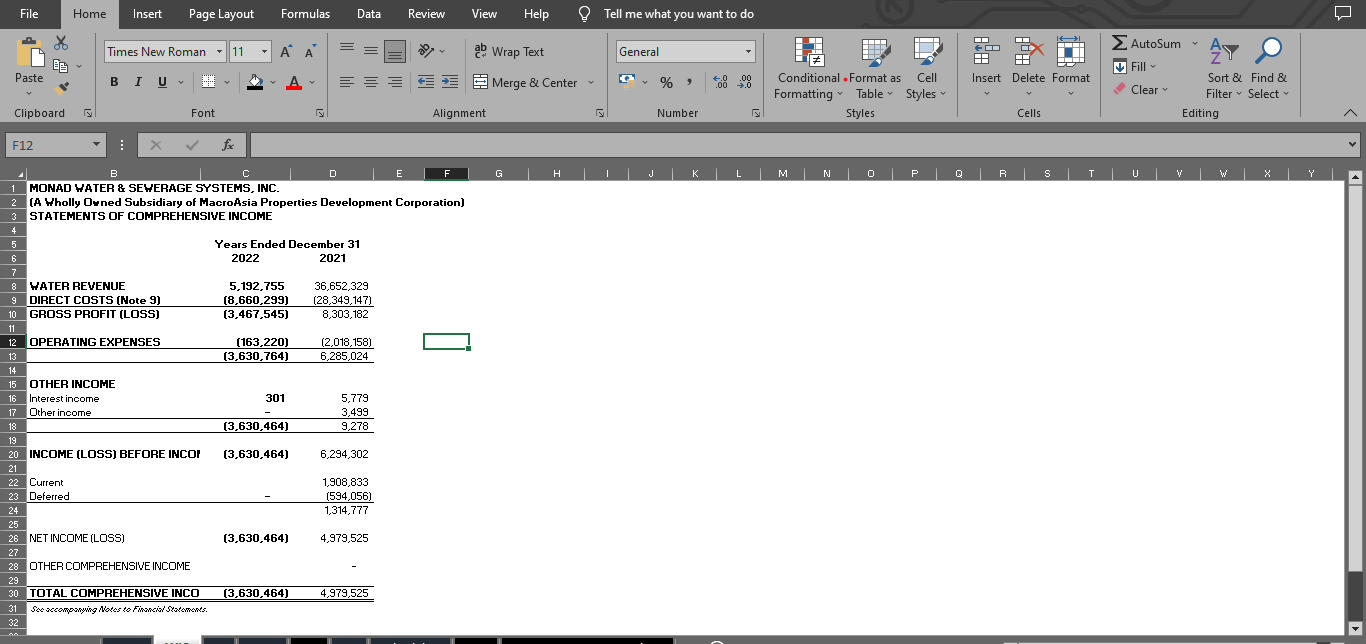Click the Paste clipboard icon

(x=29, y=55)
